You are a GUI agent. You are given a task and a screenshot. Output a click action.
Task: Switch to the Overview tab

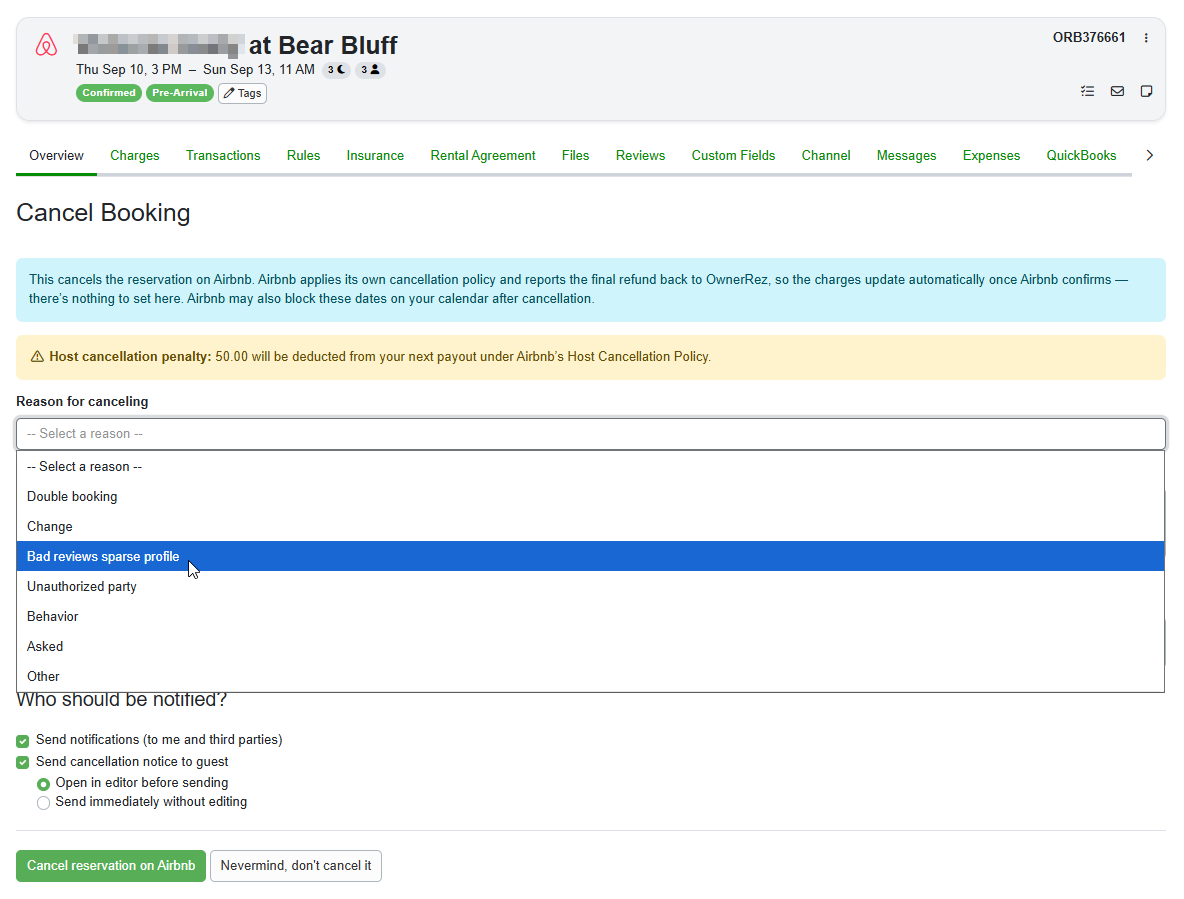tap(57, 155)
